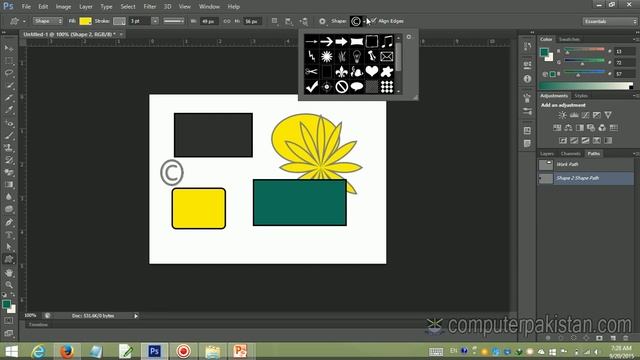
Task: Open the Layer menu
Action: pyautogui.click(x=85, y=7)
